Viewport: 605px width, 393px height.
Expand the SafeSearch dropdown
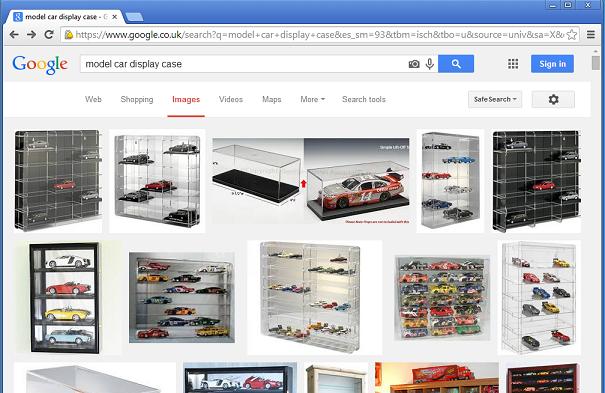click(495, 100)
